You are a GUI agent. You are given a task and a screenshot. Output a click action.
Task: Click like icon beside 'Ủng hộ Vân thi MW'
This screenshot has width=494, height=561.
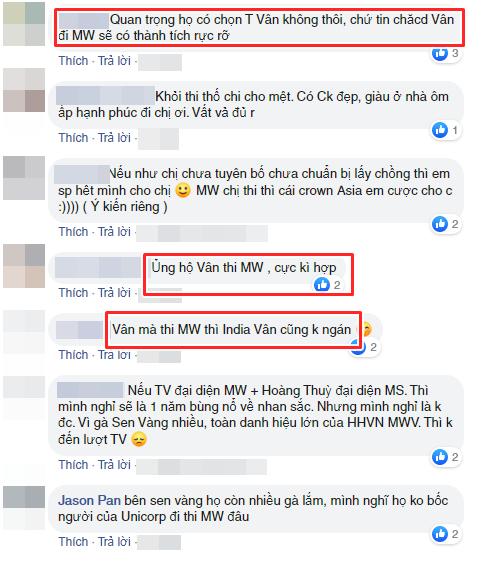pyautogui.click(x=321, y=285)
